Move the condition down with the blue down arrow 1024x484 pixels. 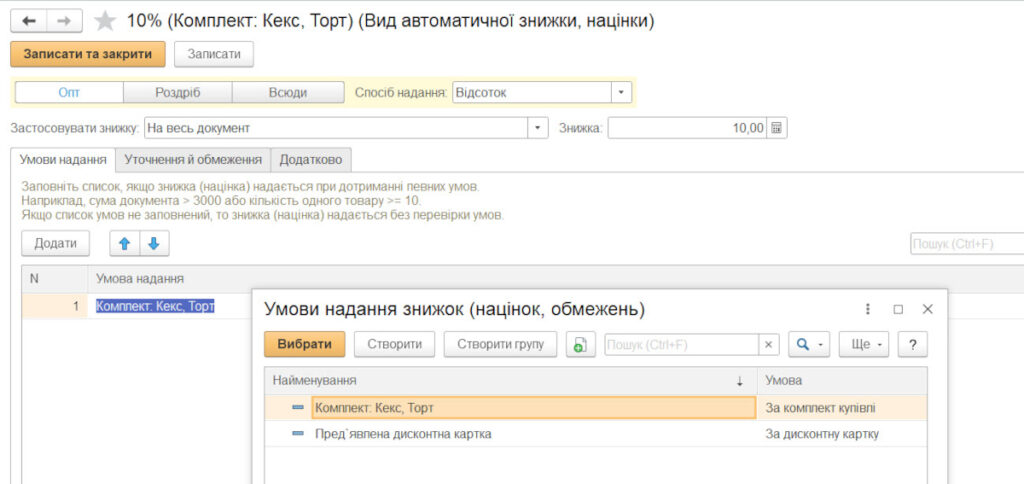[x=153, y=244]
